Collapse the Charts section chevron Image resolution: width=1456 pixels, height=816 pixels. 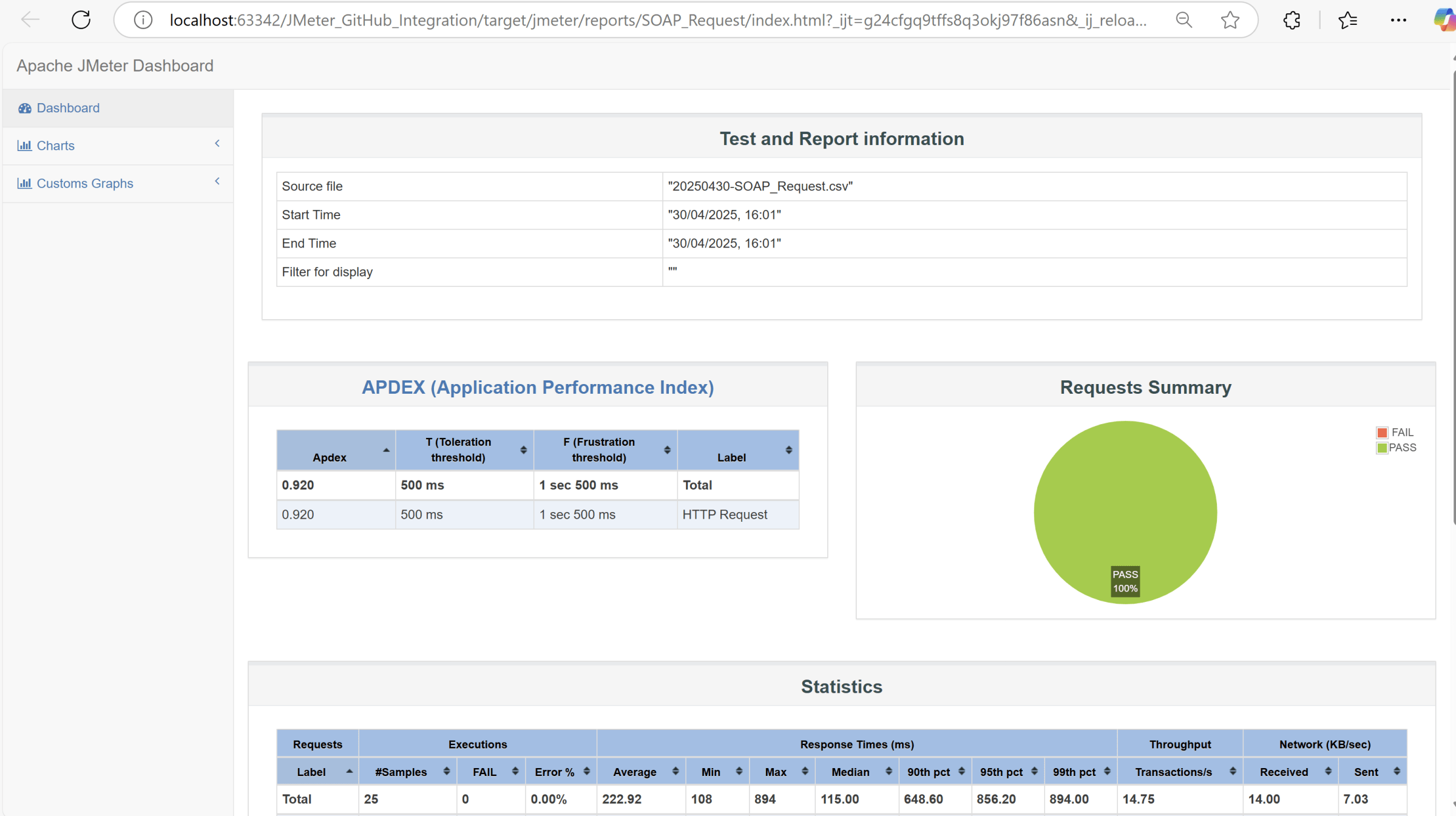click(217, 143)
